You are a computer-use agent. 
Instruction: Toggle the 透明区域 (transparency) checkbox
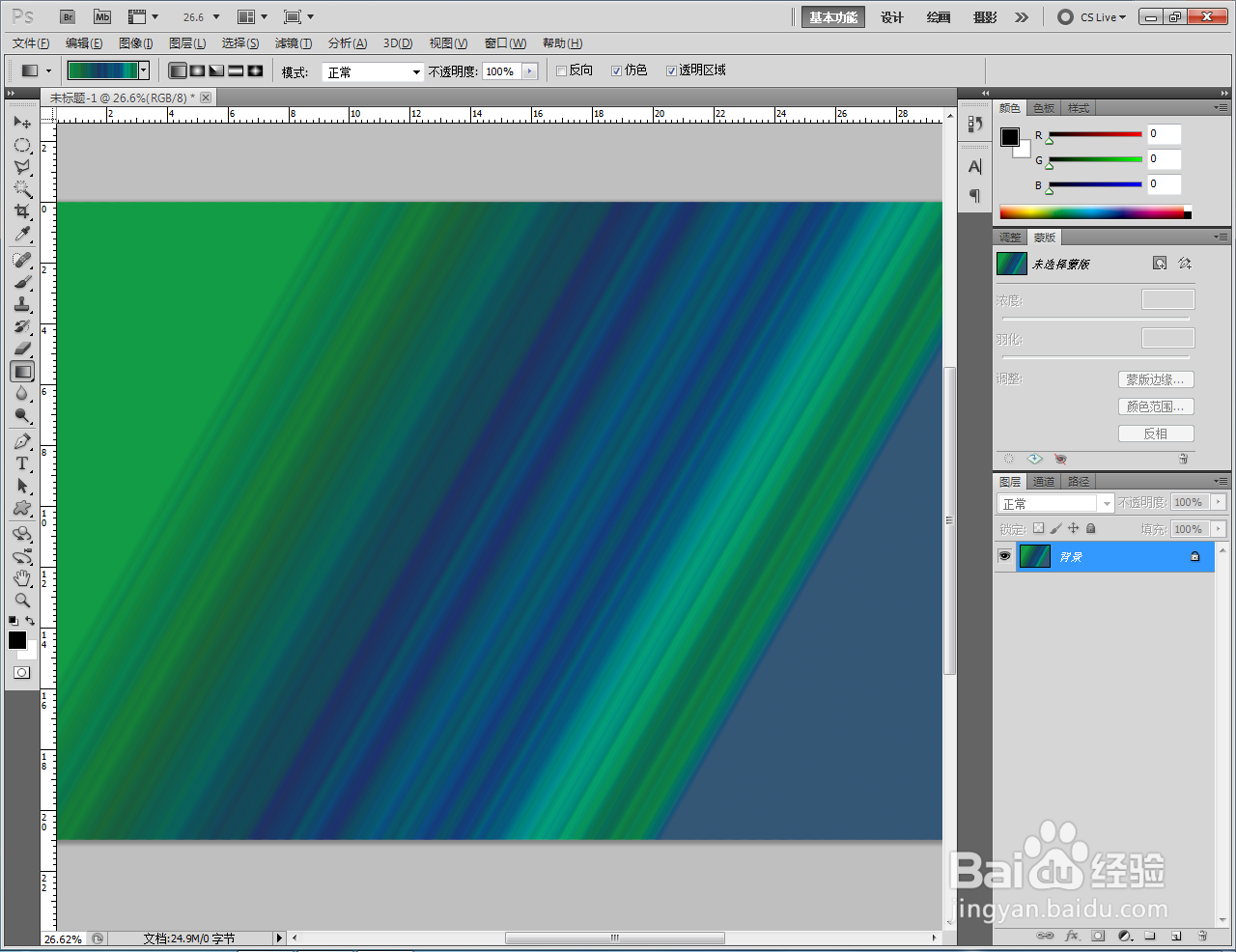(671, 70)
